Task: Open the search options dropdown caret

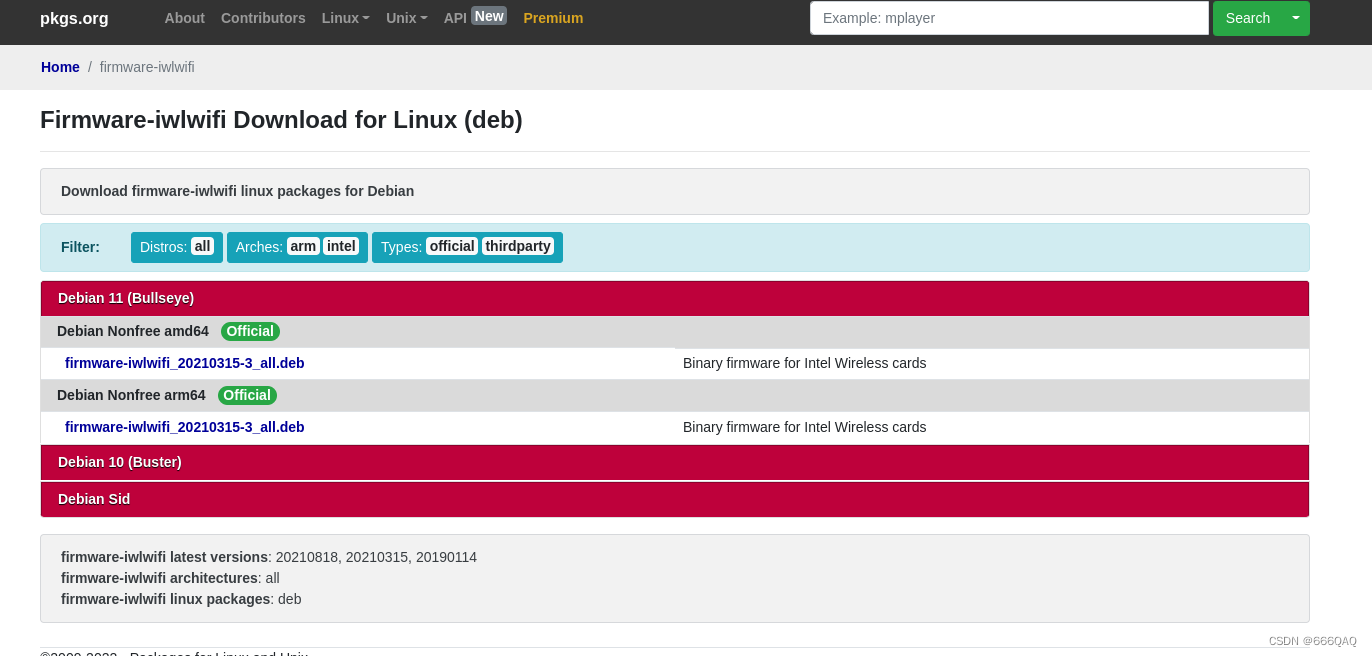Action: [x=1296, y=18]
